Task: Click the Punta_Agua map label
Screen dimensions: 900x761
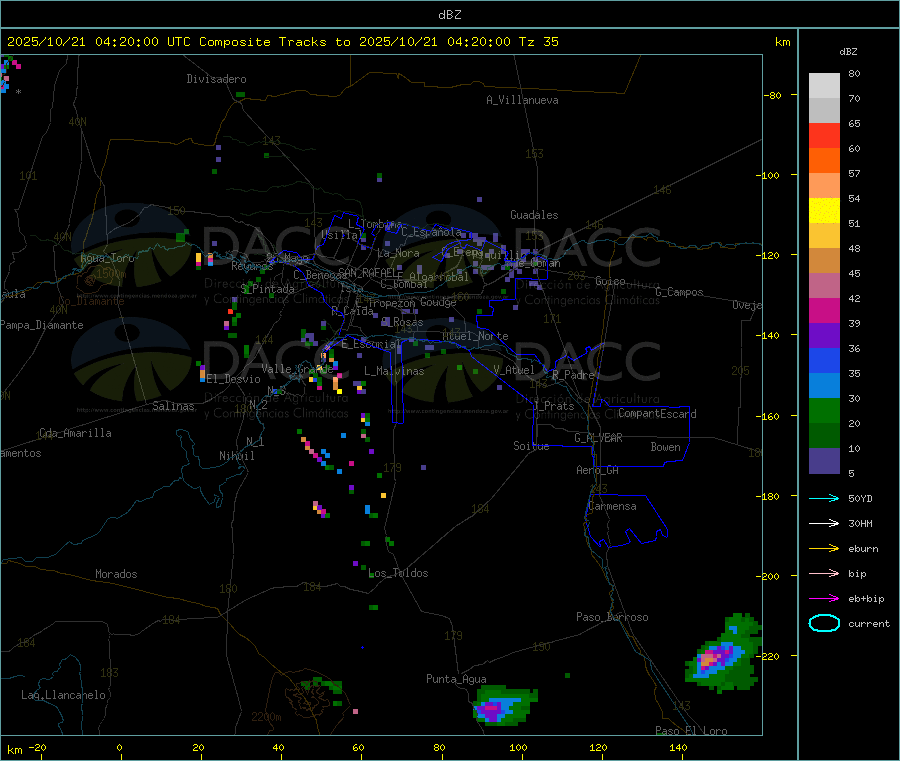Action: pyautogui.click(x=456, y=679)
